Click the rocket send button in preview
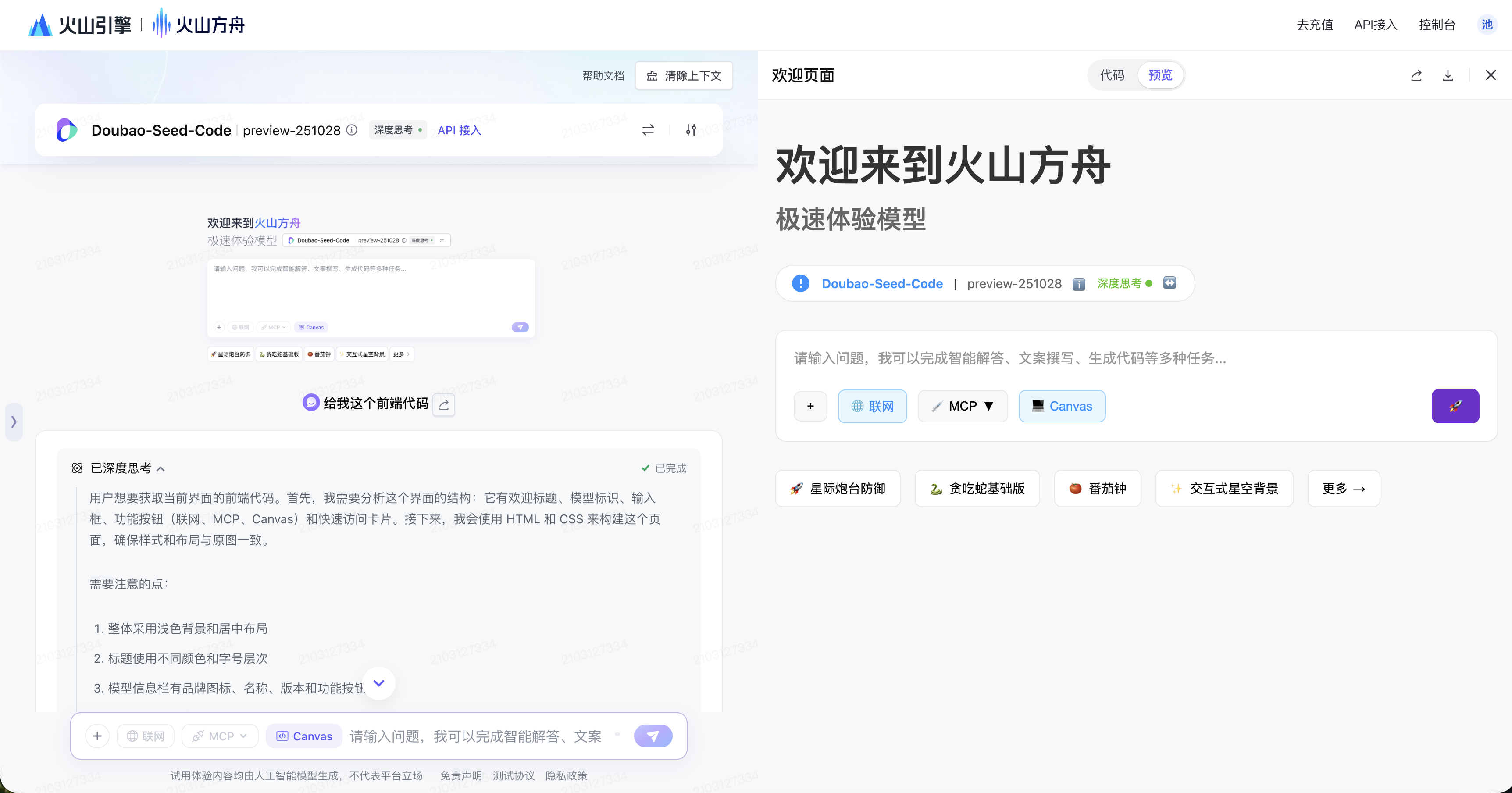This screenshot has height=793, width=1512. 1455,406
